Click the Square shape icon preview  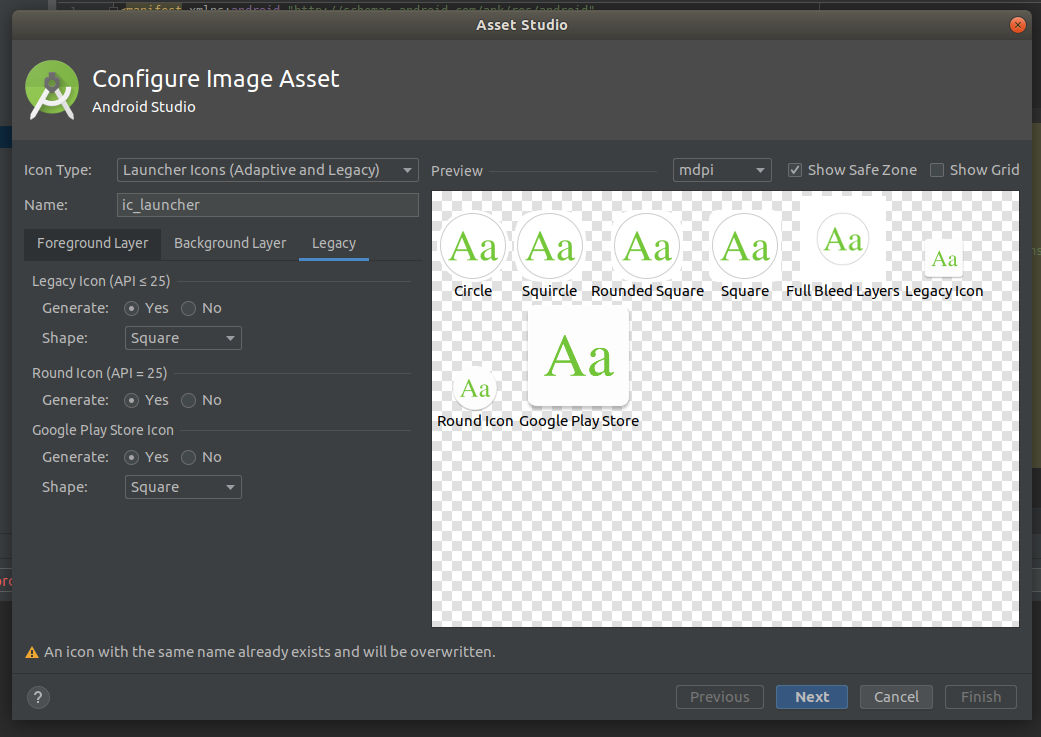point(745,245)
